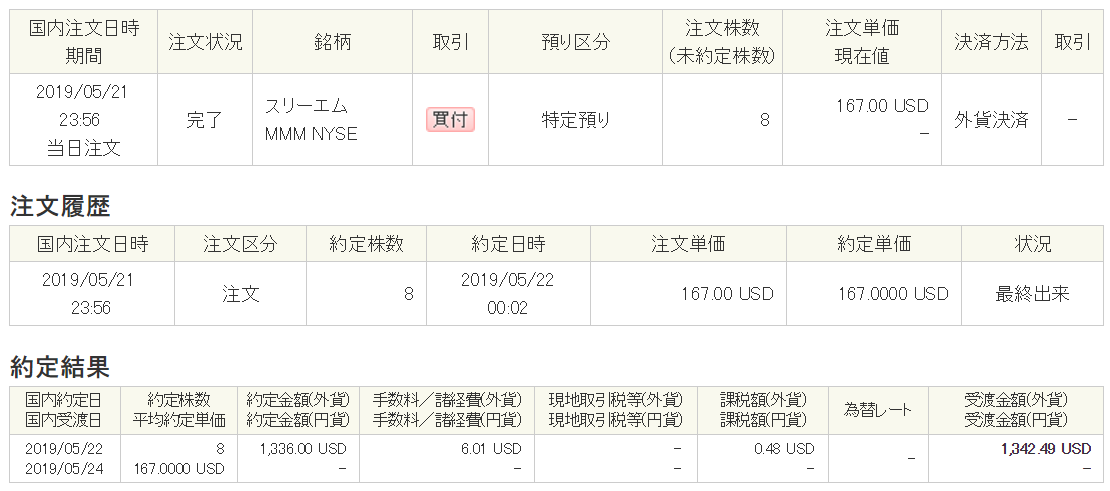Select the スリーエム MMM NYSE stock name

tap(310, 120)
